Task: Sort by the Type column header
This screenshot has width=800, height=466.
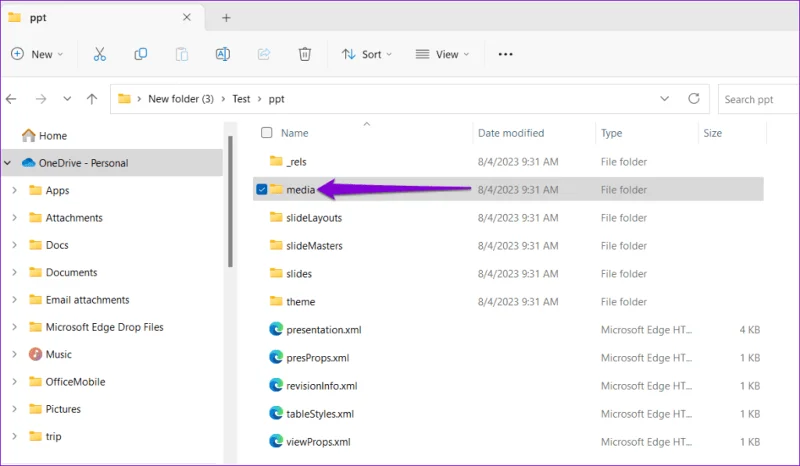Action: coord(611,133)
